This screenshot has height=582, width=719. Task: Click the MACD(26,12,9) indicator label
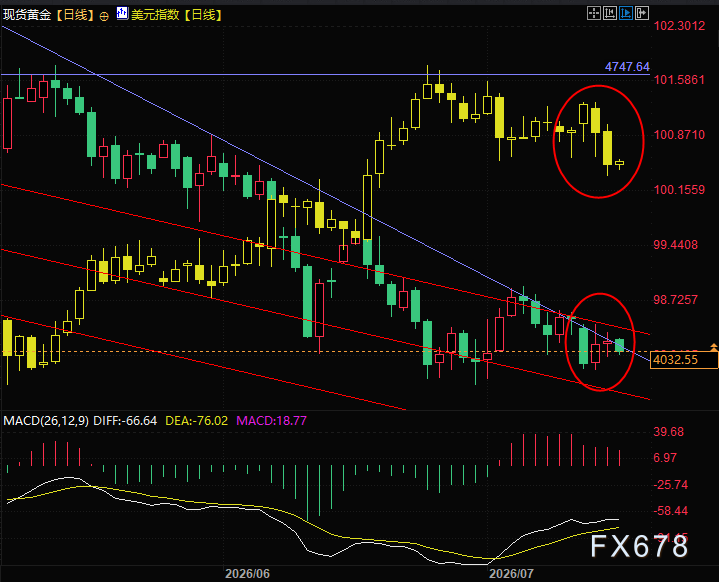pos(46,421)
